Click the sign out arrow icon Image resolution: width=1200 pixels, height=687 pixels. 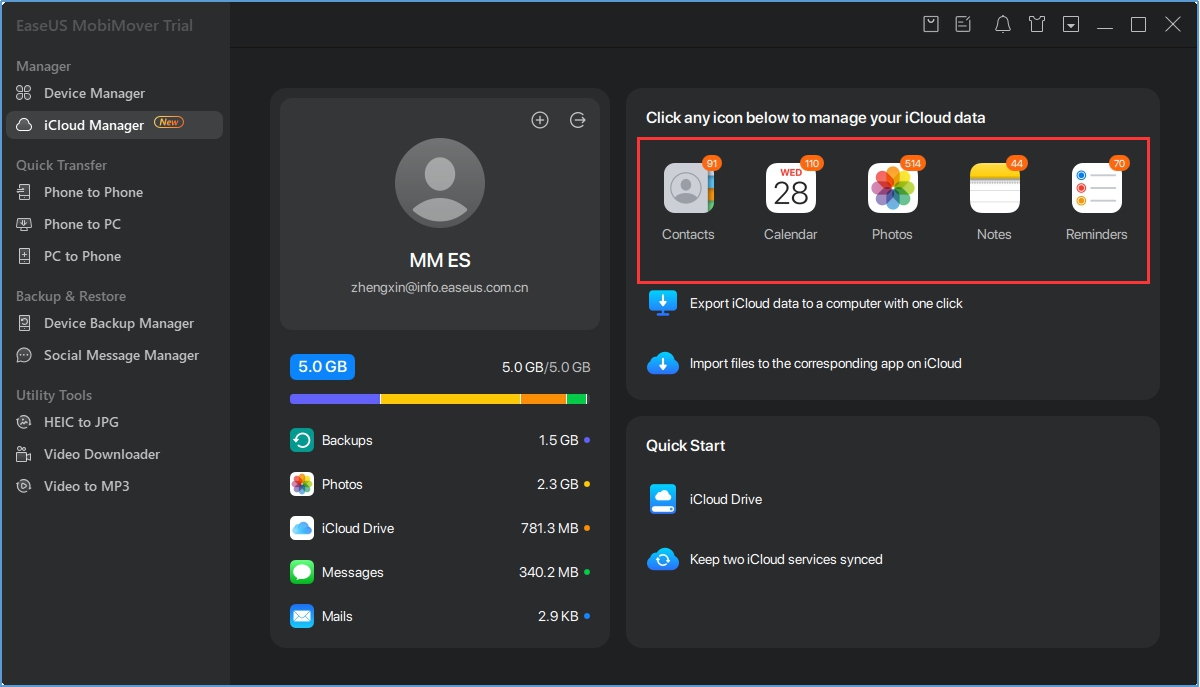(x=578, y=120)
